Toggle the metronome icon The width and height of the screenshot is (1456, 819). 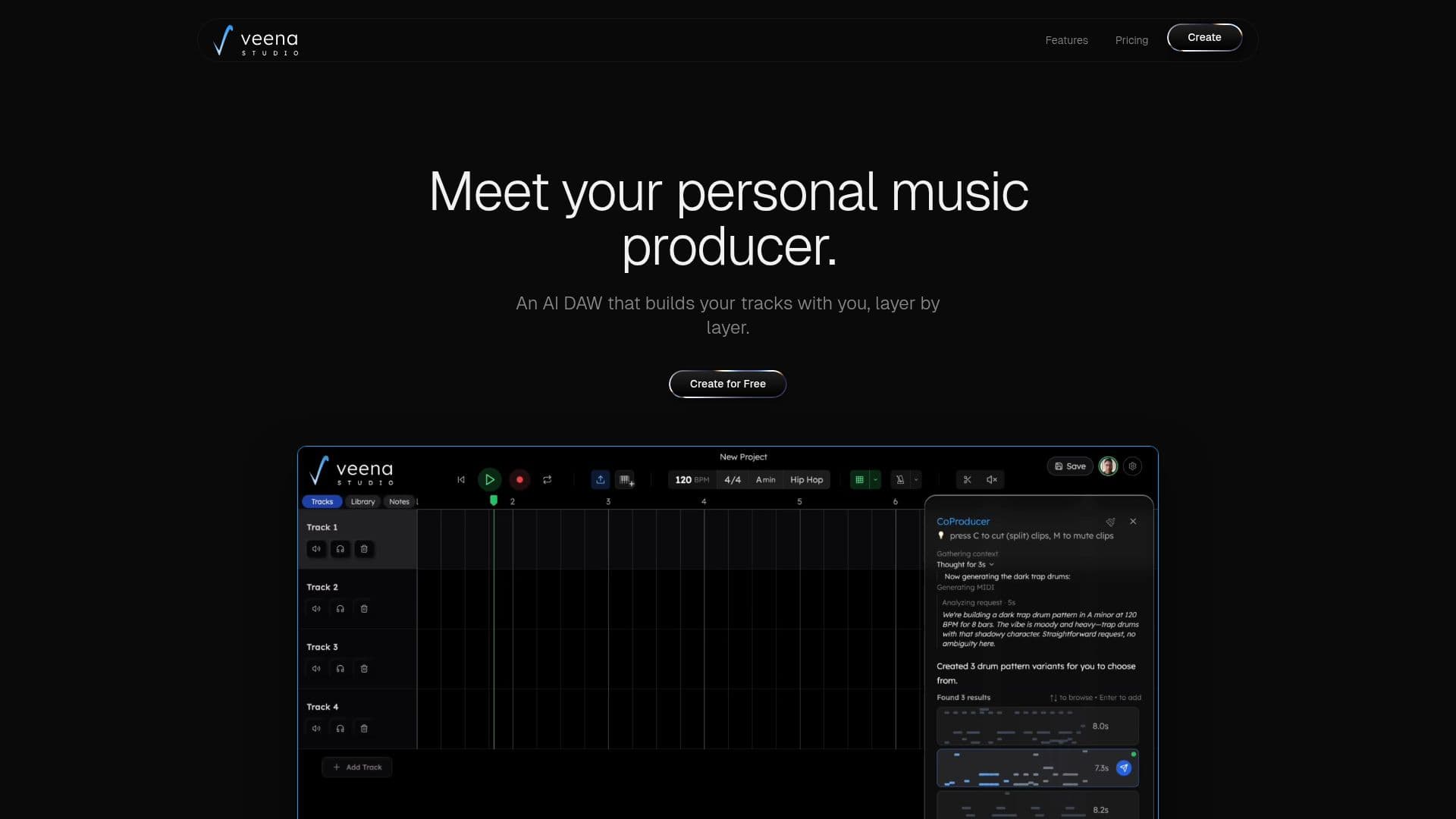[900, 480]
